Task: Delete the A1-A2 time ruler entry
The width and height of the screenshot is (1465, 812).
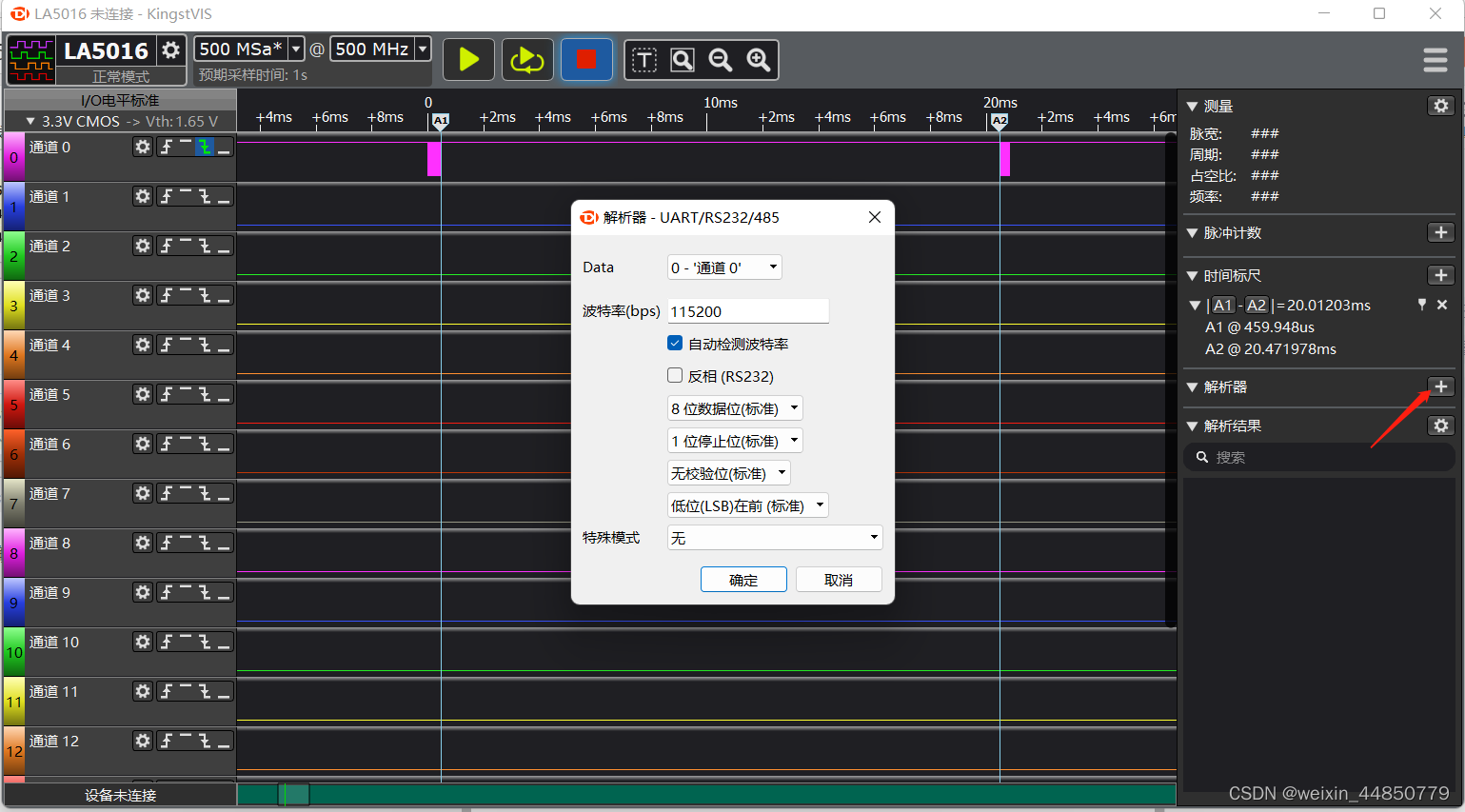Action: click(x=1442, y=305)
